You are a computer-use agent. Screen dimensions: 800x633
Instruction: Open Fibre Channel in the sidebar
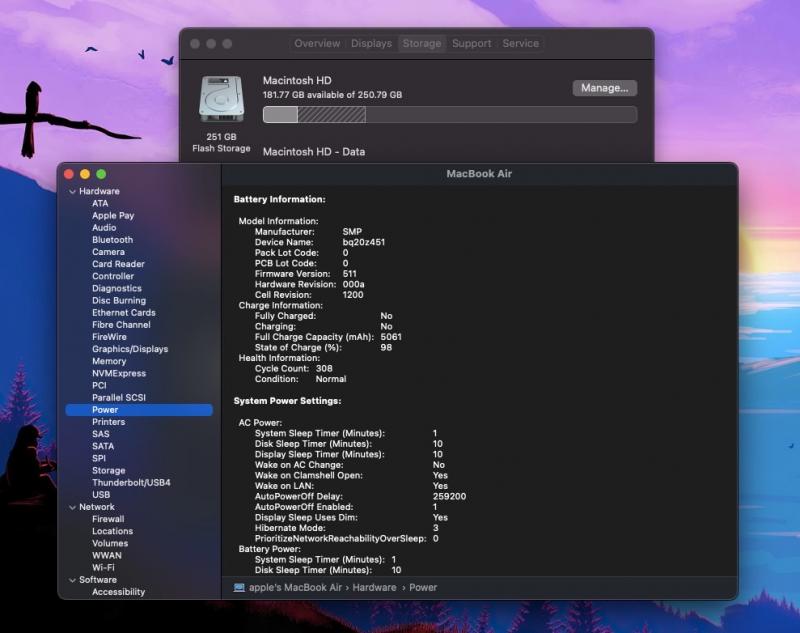coord(121,325)
